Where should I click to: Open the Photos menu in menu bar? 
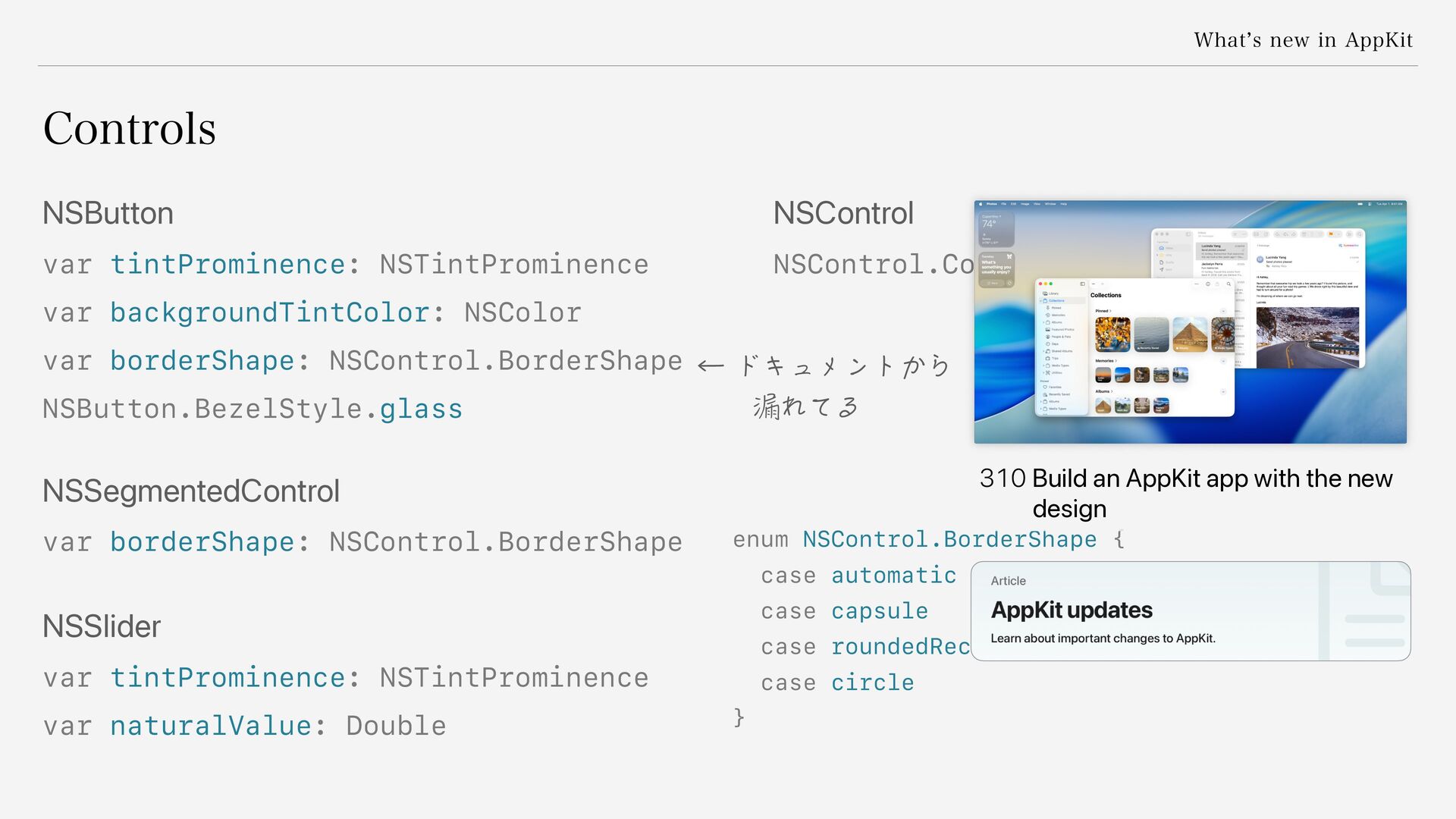(992, 204)
